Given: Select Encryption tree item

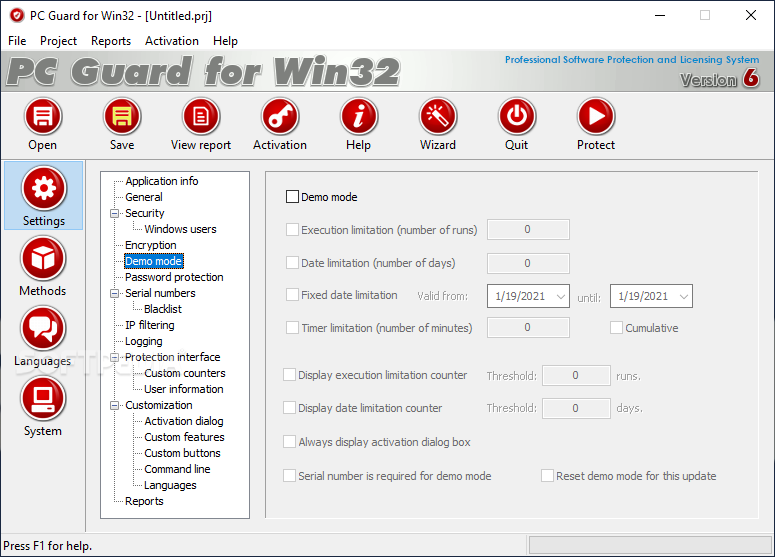Looking at the screenshot, I should click(x=151, y=245).
